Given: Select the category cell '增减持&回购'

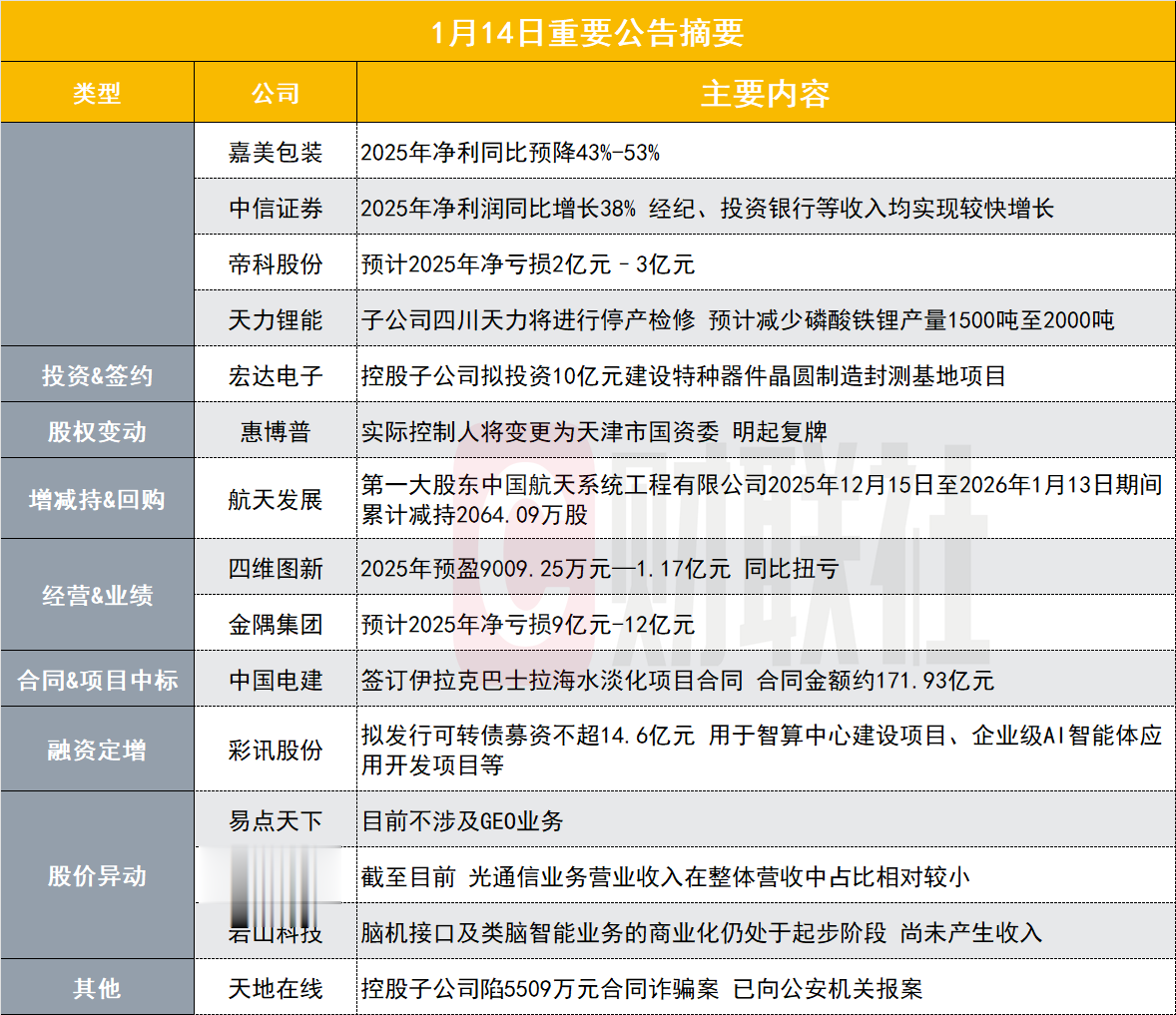Looking at the screenshot, I should (x=97, y=499).
